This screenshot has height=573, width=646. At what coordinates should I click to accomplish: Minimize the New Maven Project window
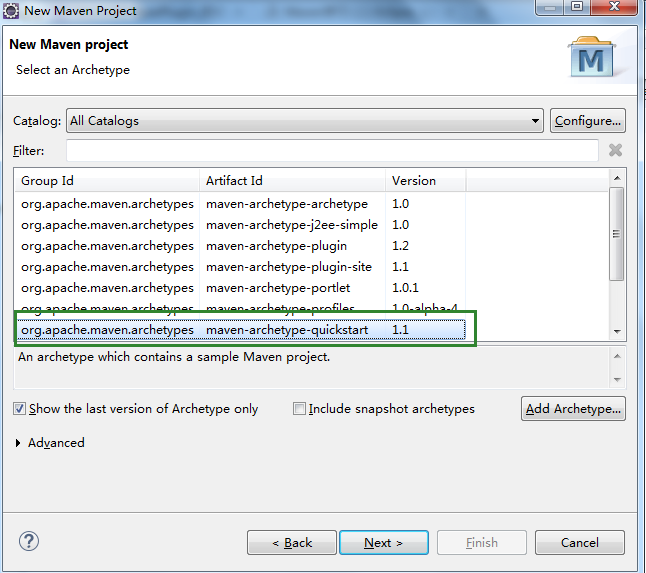click(x=549, y=7)
